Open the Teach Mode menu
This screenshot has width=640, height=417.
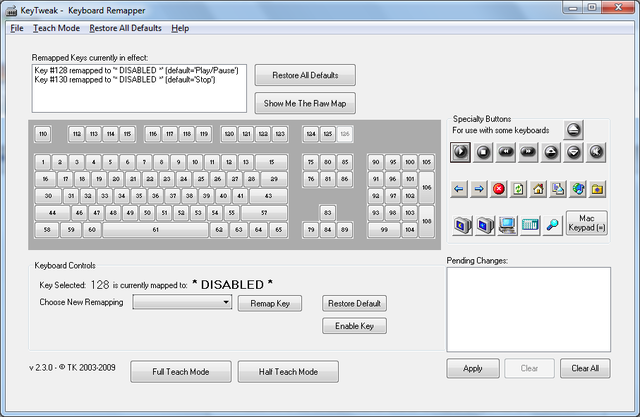click(56, 28)
